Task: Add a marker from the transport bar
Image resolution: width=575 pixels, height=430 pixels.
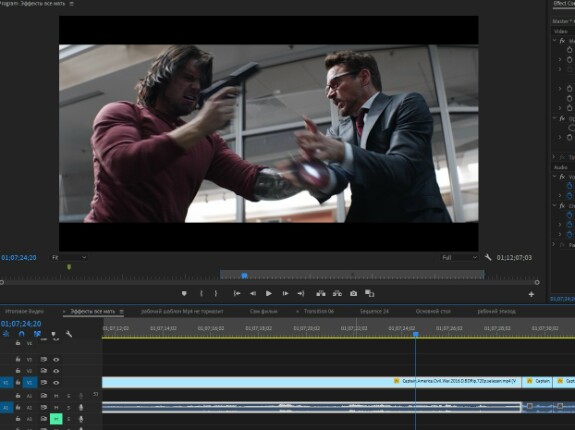Action: click(184, 294)
